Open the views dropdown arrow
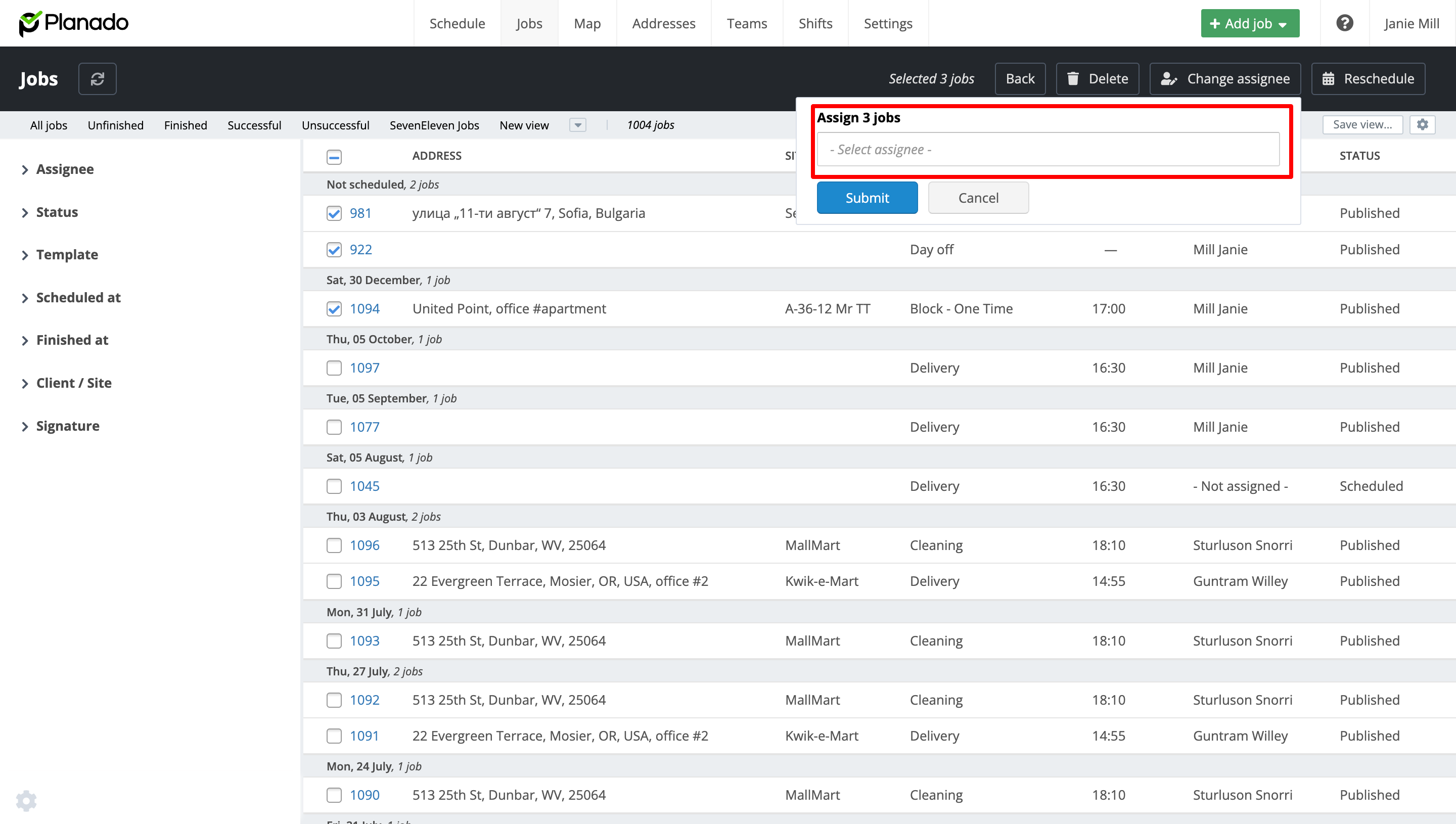Screen dimensions: 1456x824 click(x=577, y=125)
